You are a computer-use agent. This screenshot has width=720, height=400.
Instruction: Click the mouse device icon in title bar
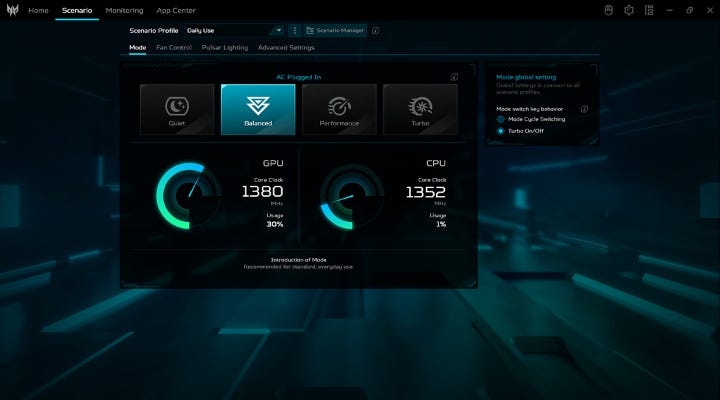pos(608,10)
